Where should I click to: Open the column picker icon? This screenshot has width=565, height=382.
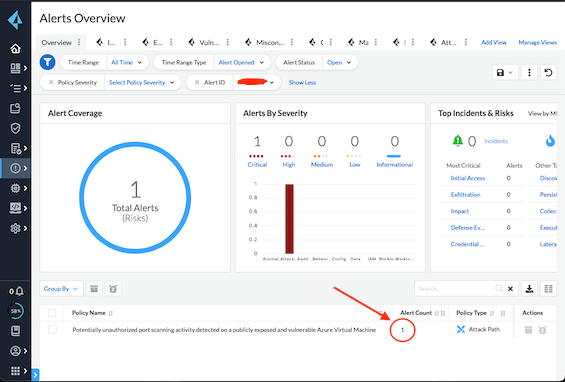click(x=548, y=289)
